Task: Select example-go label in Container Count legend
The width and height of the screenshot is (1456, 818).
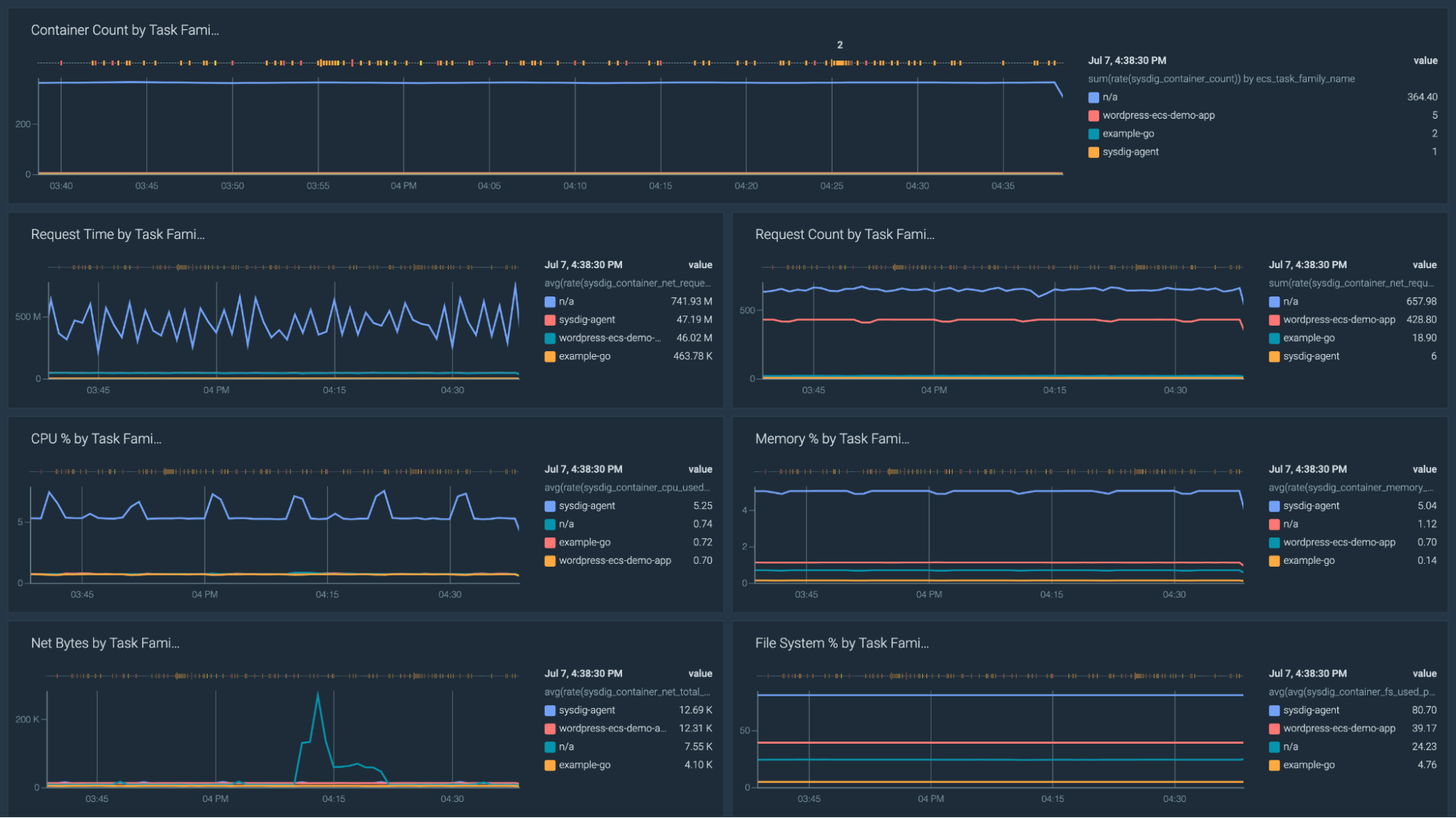Action: (x=1128, y=134)
